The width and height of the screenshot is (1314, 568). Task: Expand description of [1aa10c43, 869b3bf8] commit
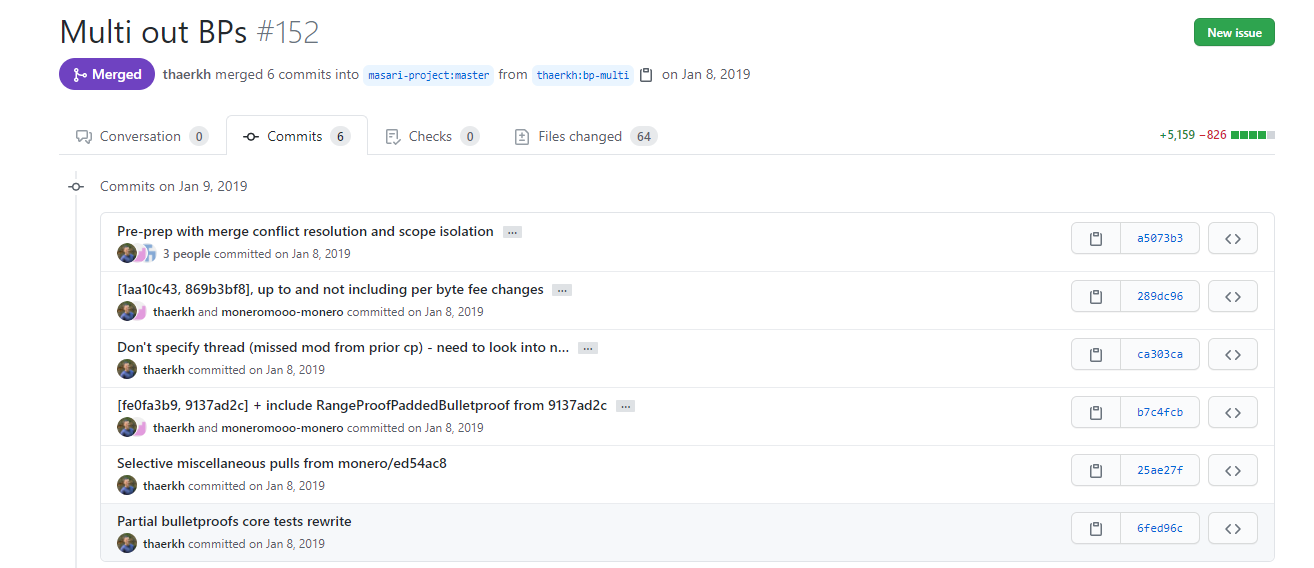click(562, 290)
